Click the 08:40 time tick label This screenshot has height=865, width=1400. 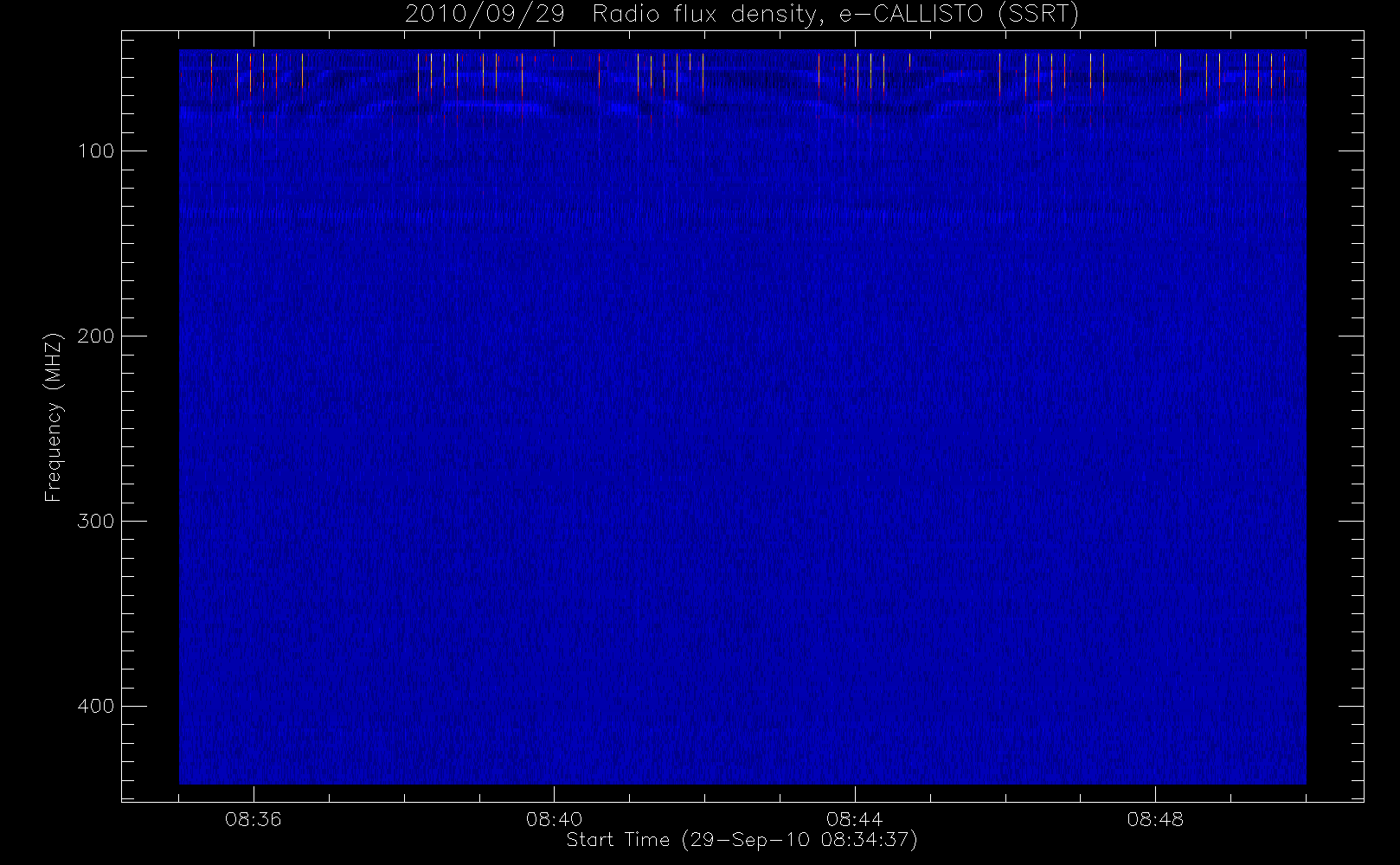pyautogui.click(x=554, y=819)
